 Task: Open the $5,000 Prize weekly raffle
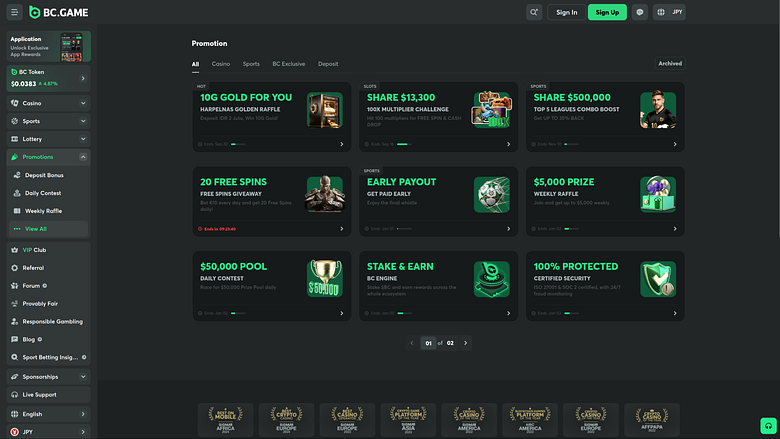click(x=605, y=201)
